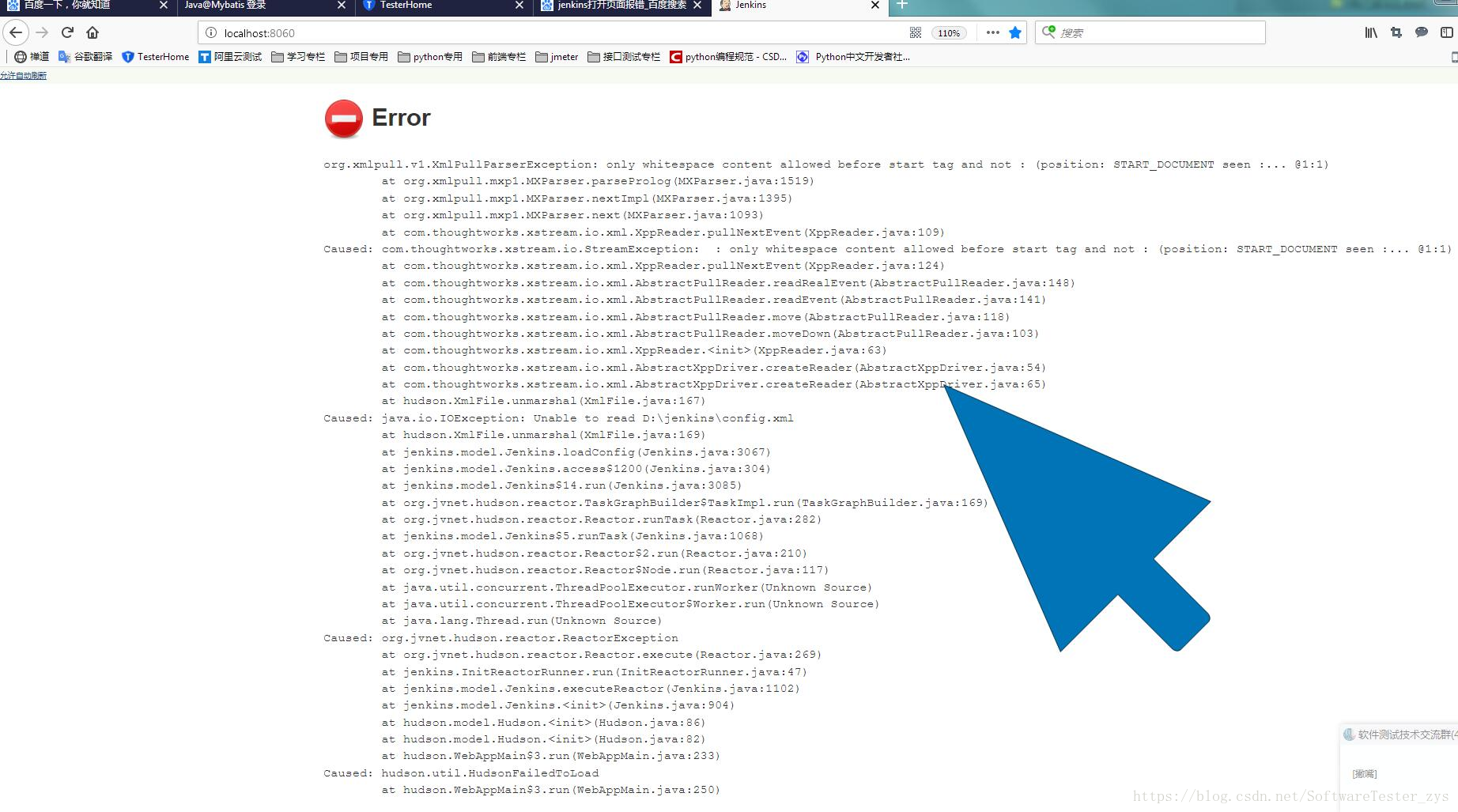The height and width of the screenshot is (812, 1458).
Task: Expand the 学习专栏 bookmark folder
Action: [298, 57]
